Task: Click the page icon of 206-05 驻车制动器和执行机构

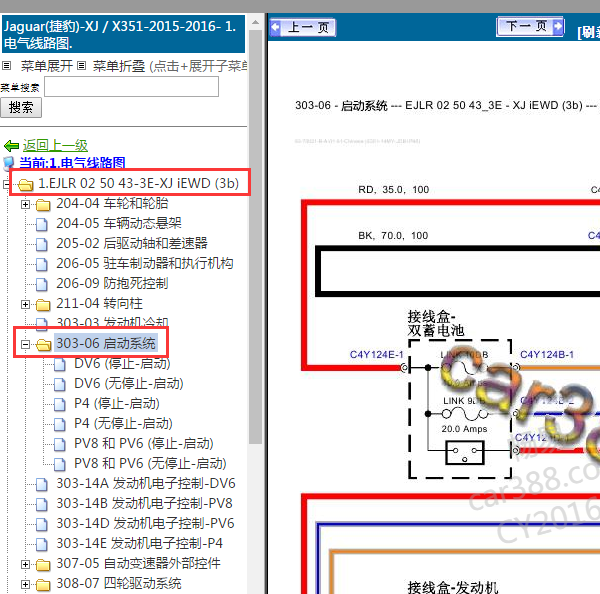Action: [x=42, y=264]
